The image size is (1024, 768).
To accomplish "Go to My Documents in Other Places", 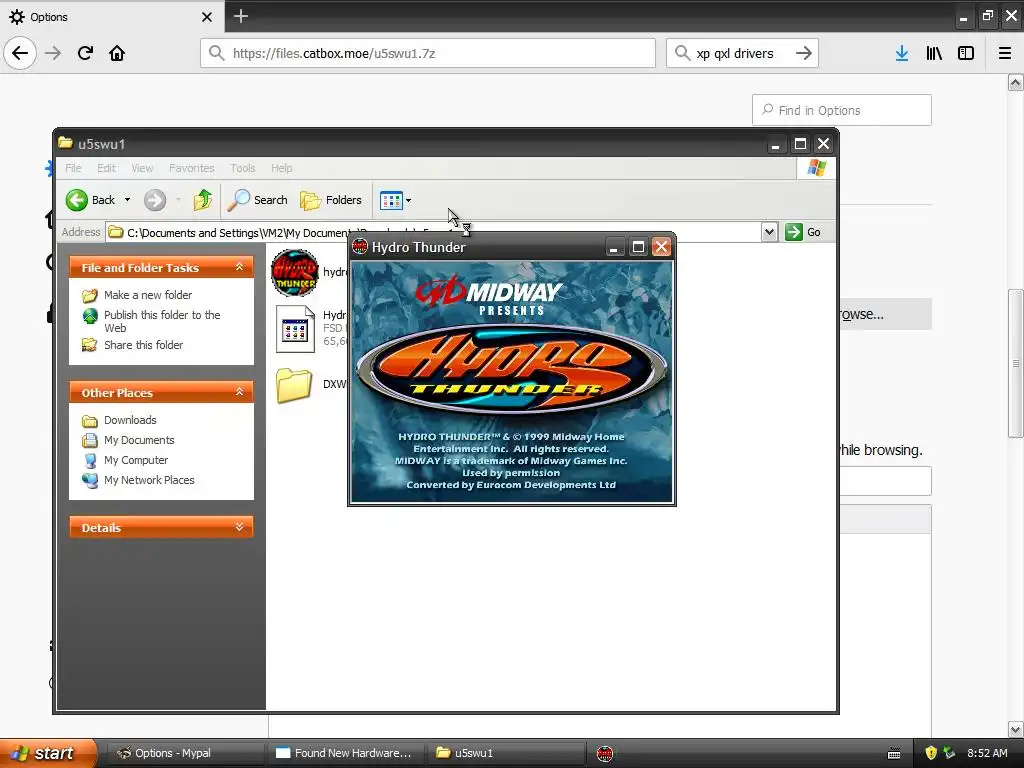I will click(139, 440).
